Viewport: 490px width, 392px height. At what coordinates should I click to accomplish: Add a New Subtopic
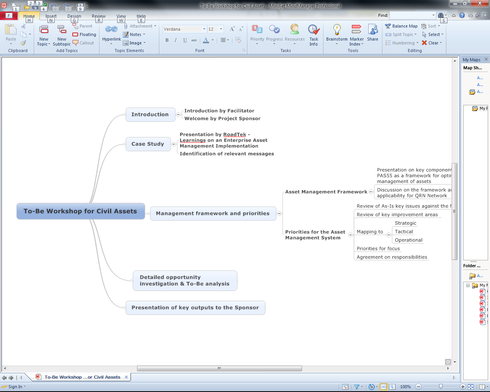(x=62, y=35)
